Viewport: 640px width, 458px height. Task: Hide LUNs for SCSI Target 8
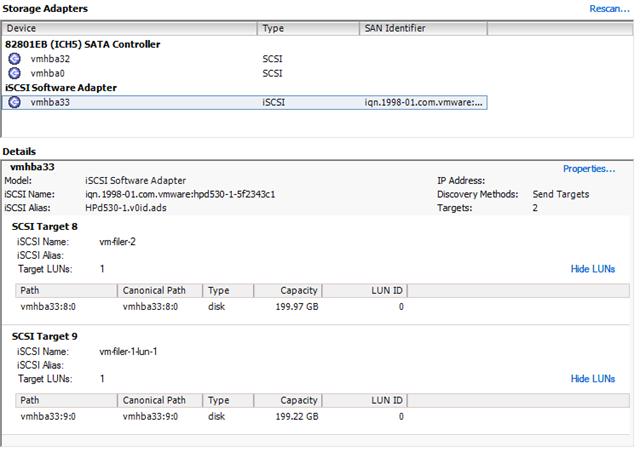(592, 269)
